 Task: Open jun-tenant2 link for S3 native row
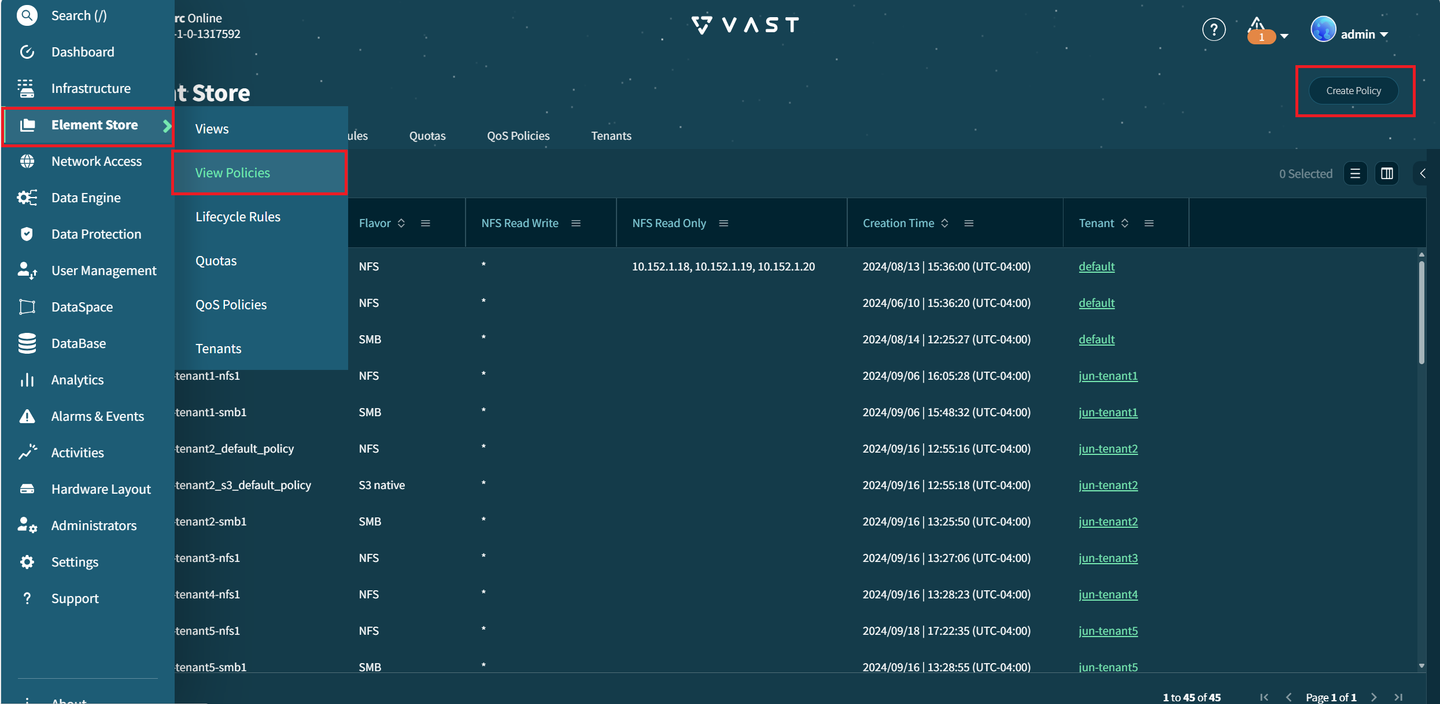click(x=1108, y=485)
